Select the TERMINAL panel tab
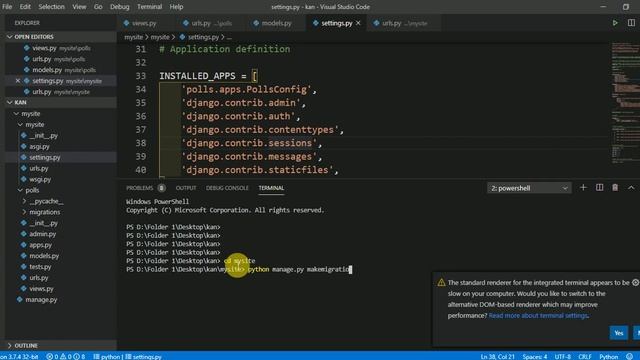 [x=271, y=188]
